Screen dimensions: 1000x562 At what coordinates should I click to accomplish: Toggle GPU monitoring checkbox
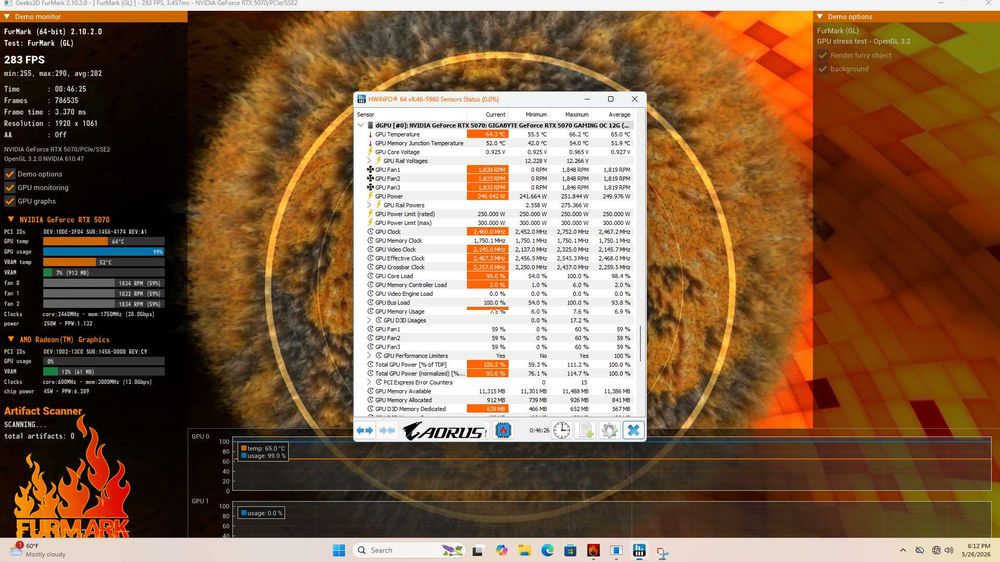coord(10,188)
